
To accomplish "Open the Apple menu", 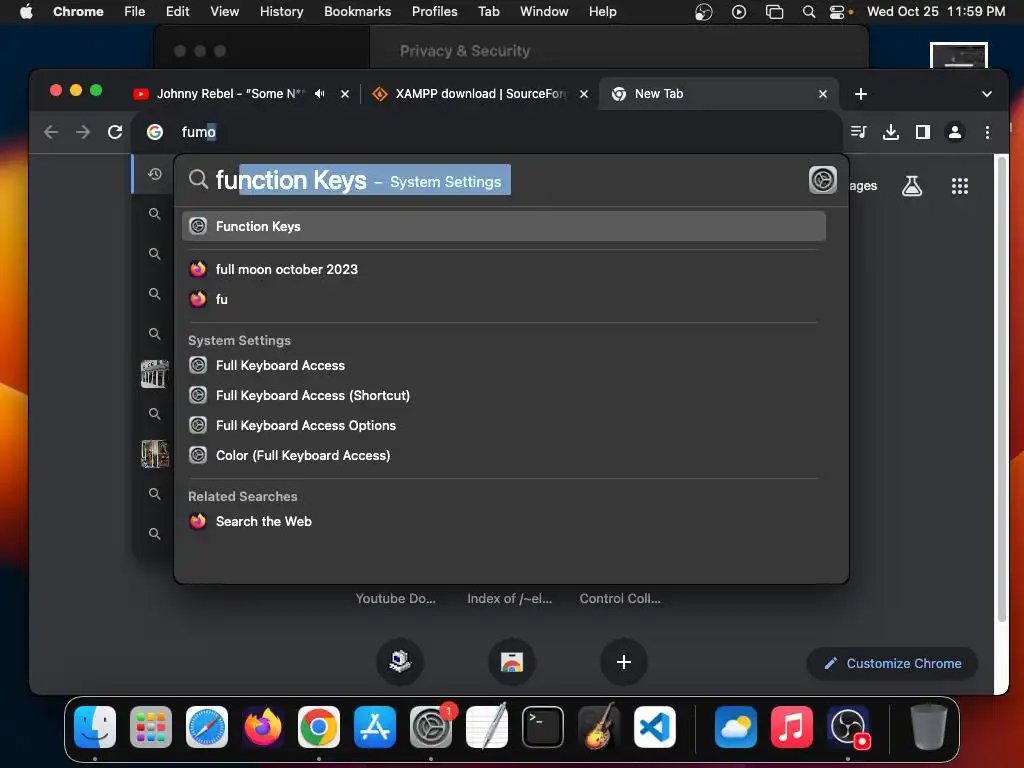I will pyautogui.click(x=26, y=12).
